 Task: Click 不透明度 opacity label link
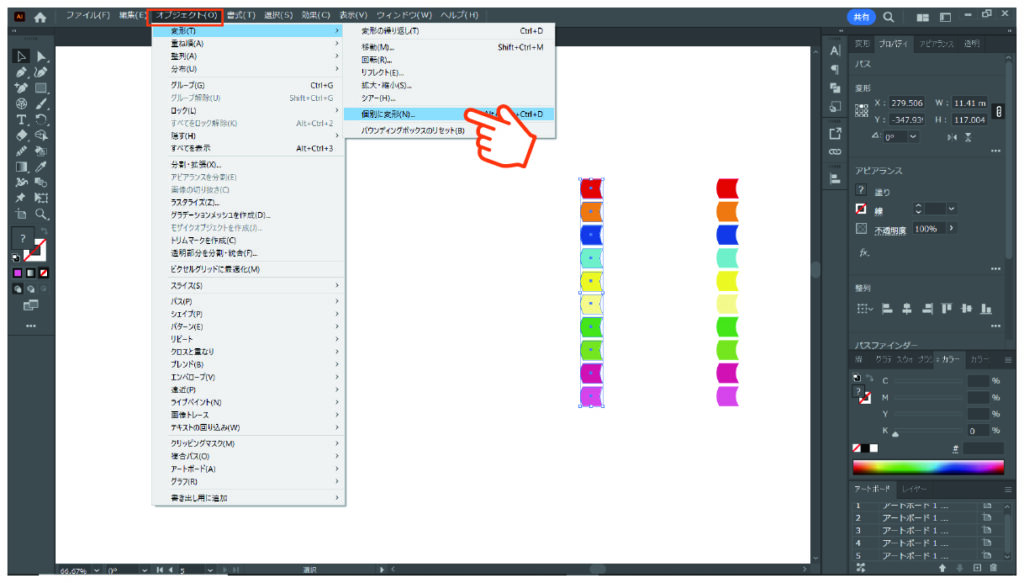[889, 230]
